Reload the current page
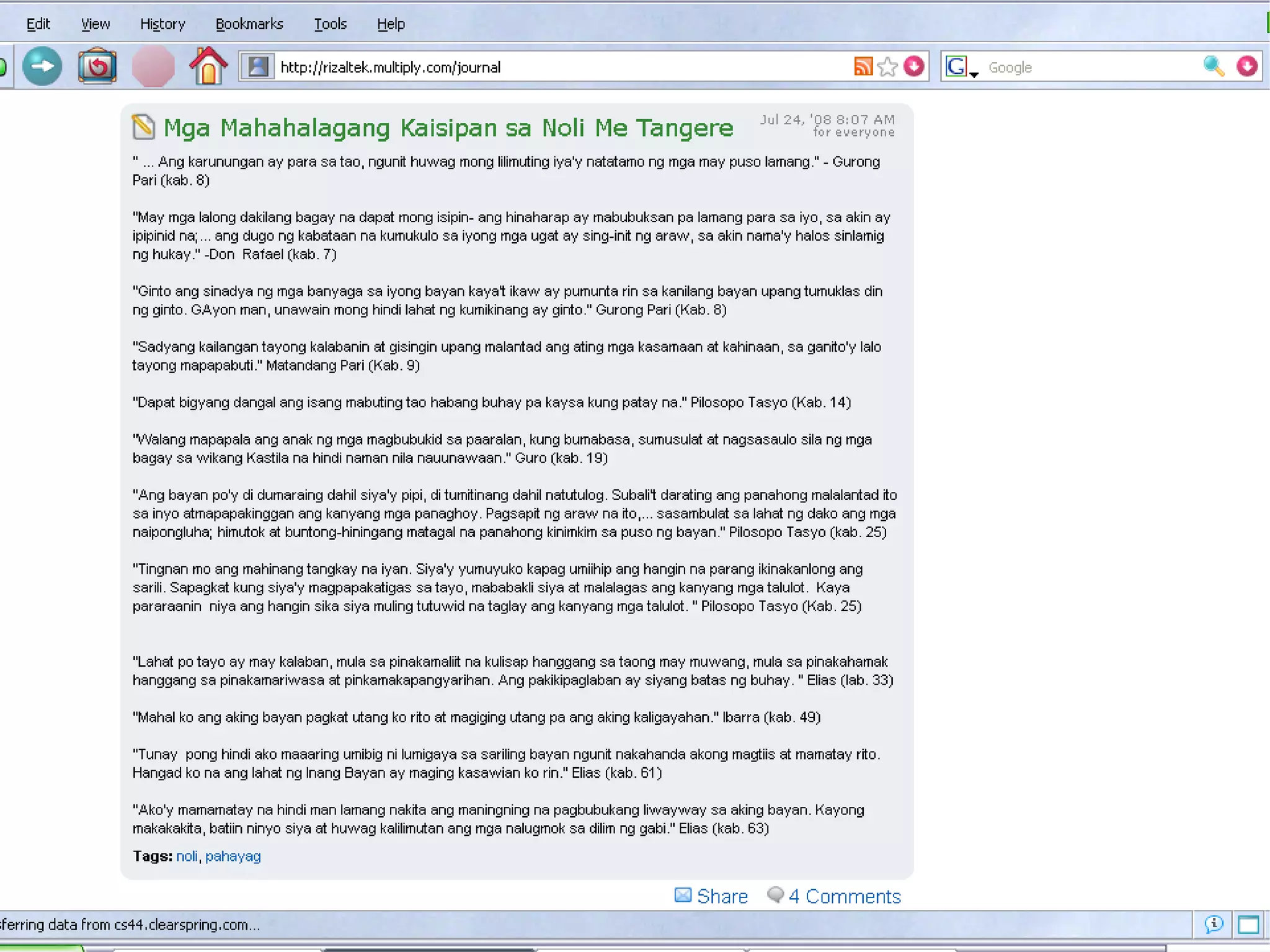1270x952 pixels. [x=97, y=66]
